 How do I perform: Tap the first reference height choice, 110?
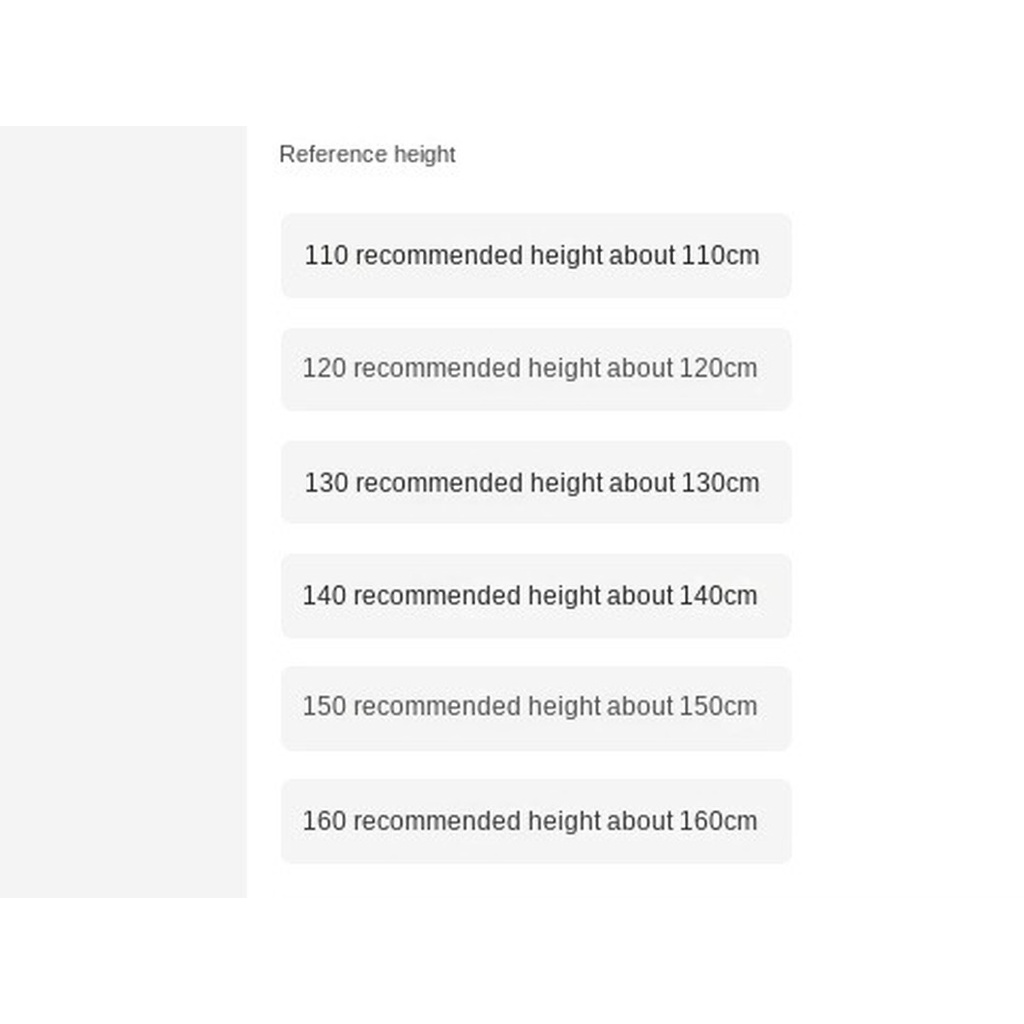(535, 255)
